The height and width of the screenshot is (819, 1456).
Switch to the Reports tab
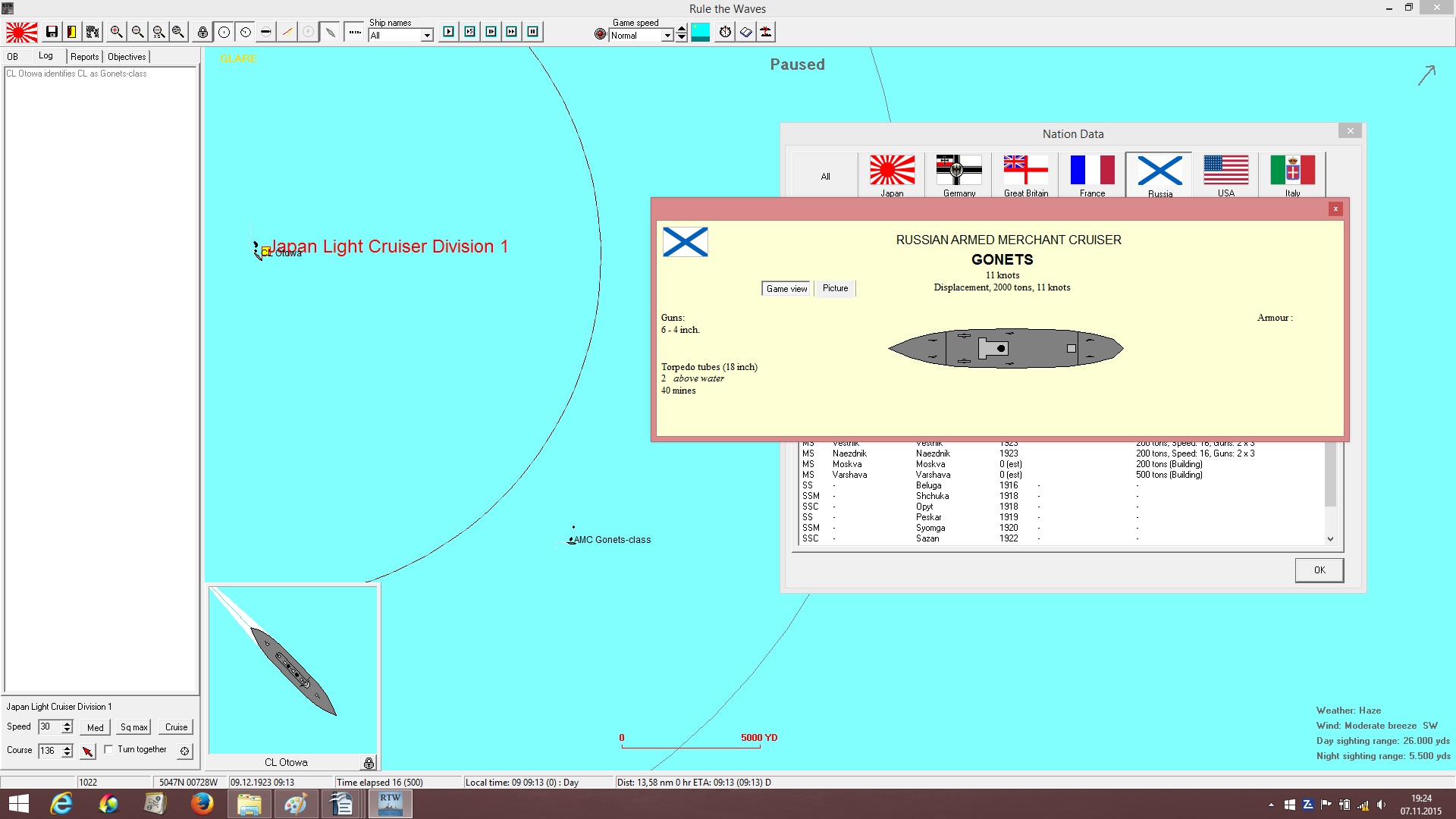pos(85,57)
